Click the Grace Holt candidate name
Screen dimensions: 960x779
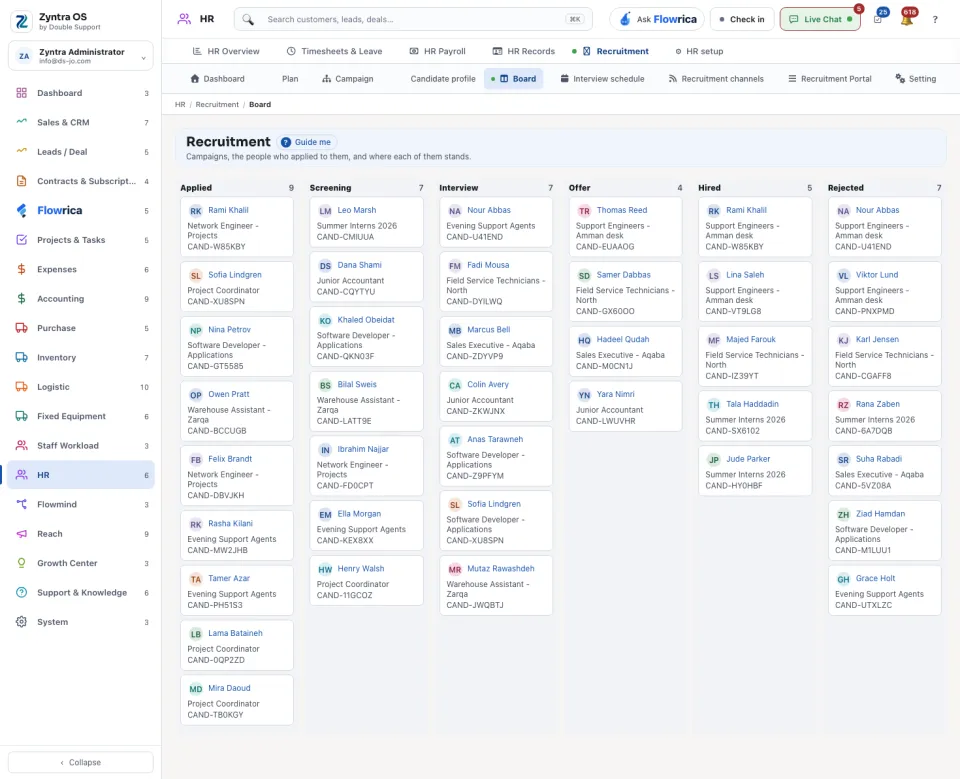pyautogui.click(x=875, y=578)
